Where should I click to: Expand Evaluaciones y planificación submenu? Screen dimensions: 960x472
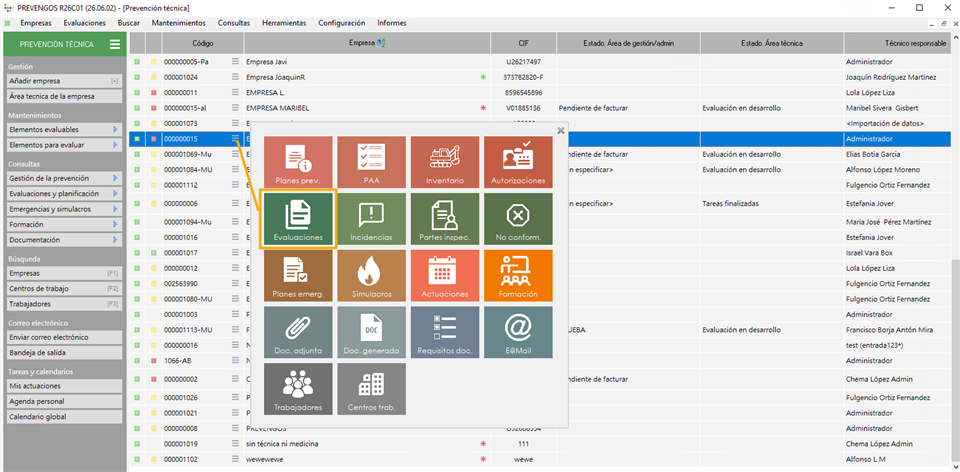pos(114,193)
